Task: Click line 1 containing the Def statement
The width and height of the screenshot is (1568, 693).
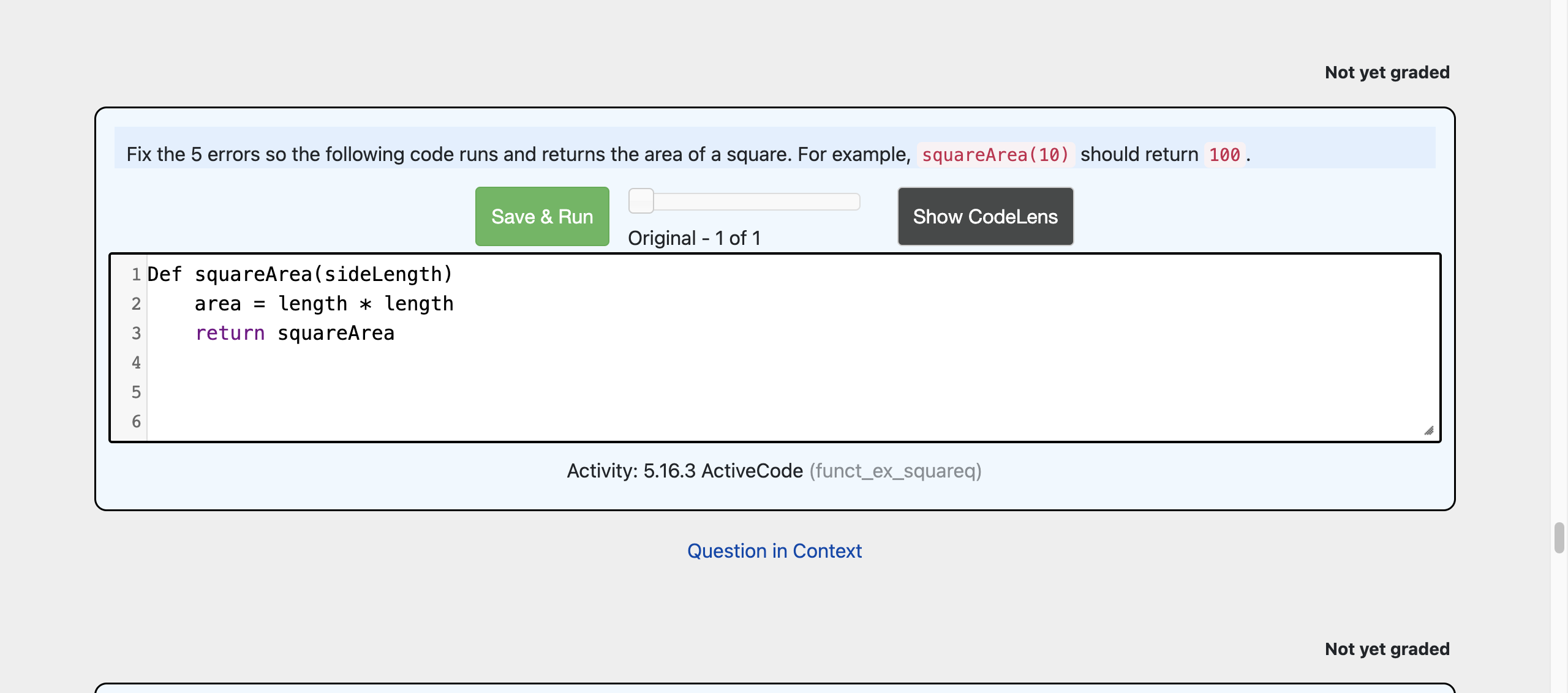Action: (x=300, y=274)
